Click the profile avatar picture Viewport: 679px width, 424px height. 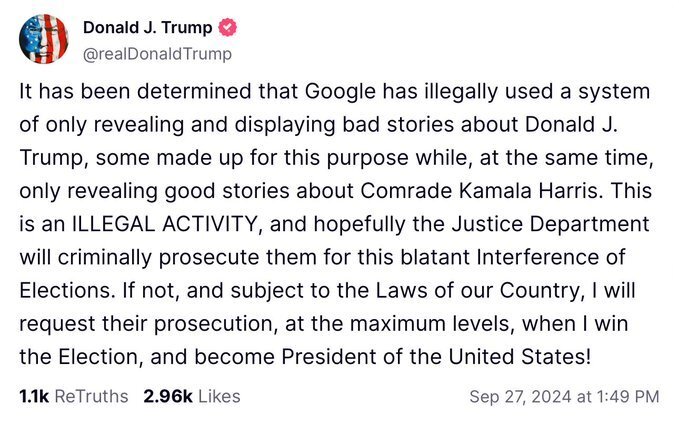(44, 39)
